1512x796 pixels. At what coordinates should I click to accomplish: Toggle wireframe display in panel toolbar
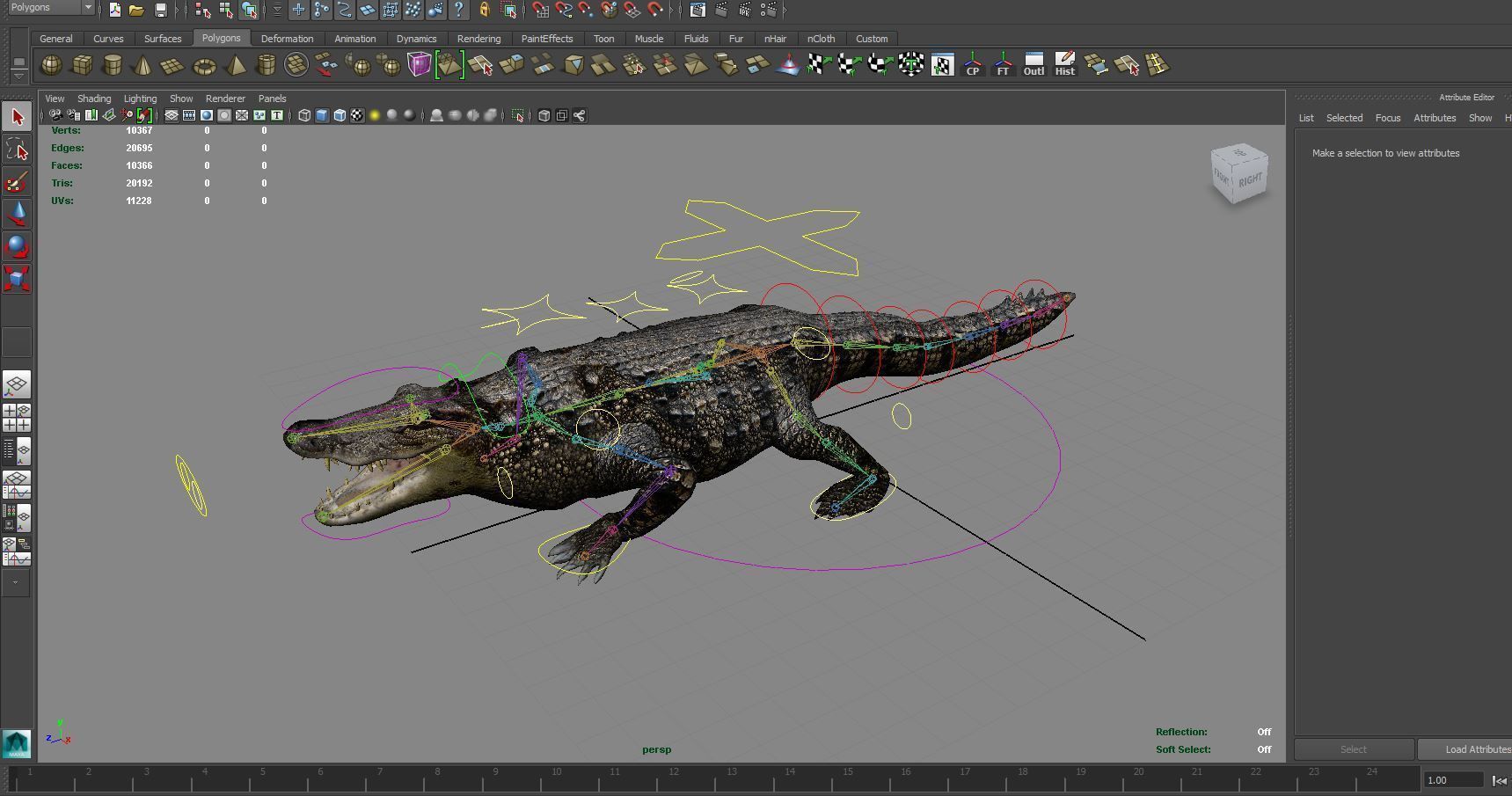304,115
